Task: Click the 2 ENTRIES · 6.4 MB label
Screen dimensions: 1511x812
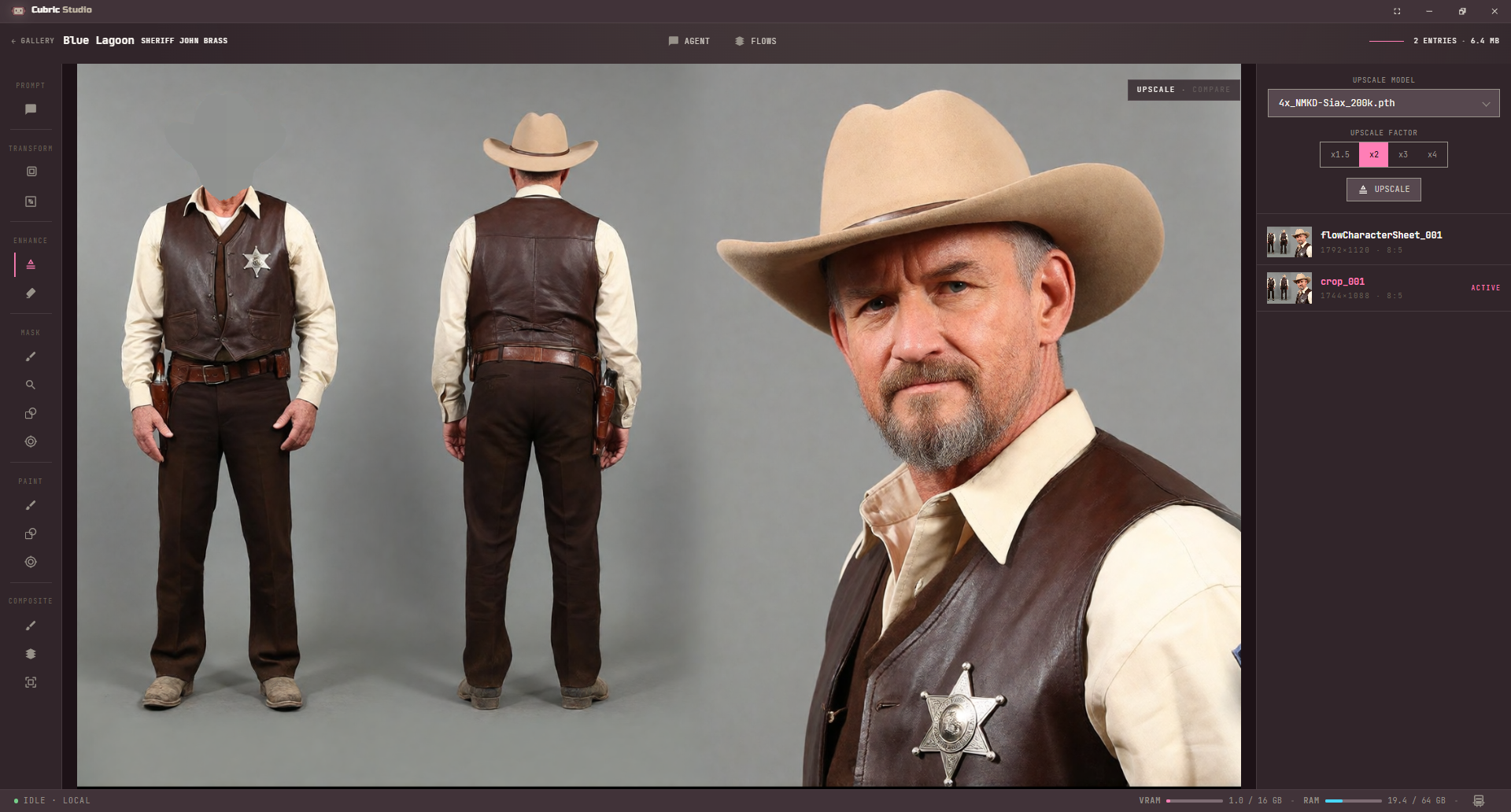Action: (1456, 41)
